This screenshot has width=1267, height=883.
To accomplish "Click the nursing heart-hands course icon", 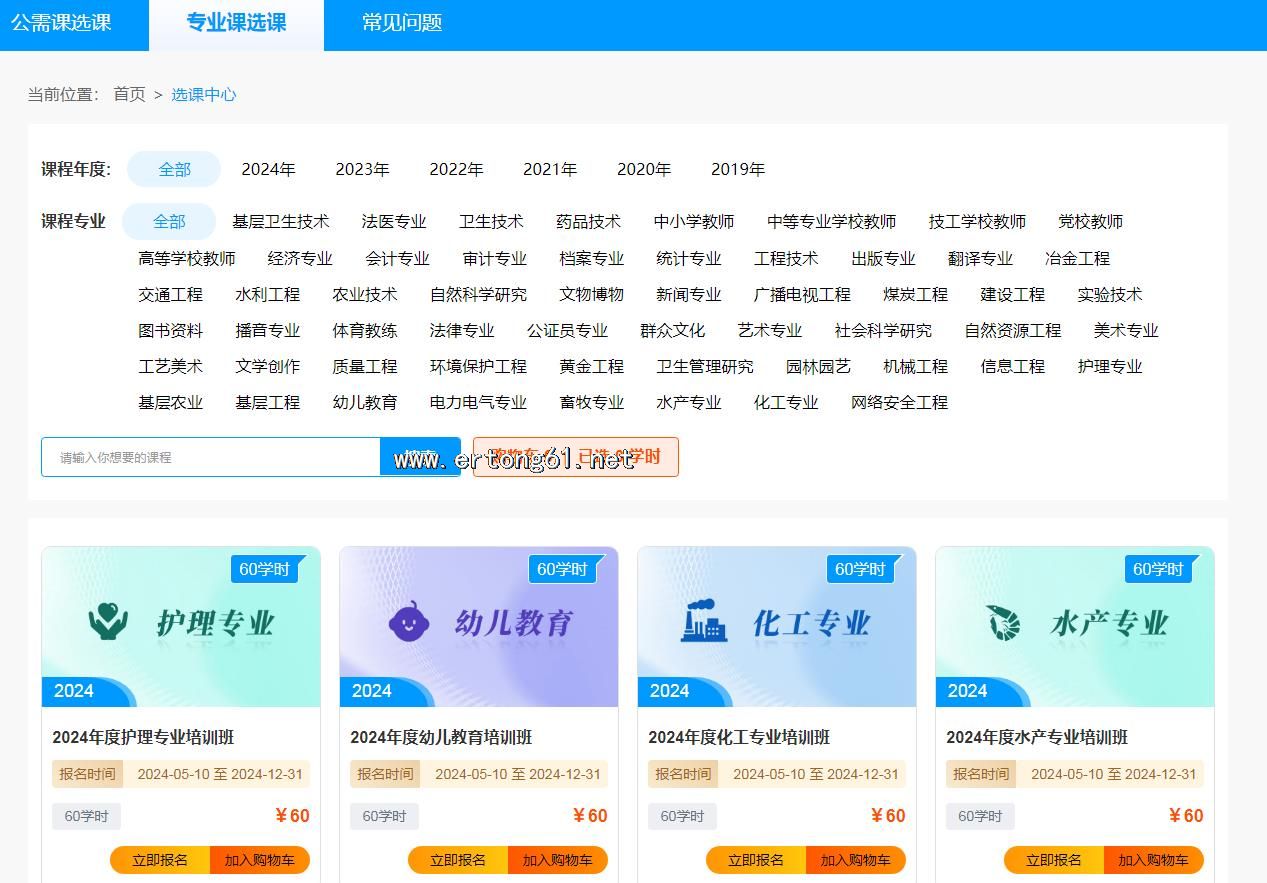I will pos(108,621).
